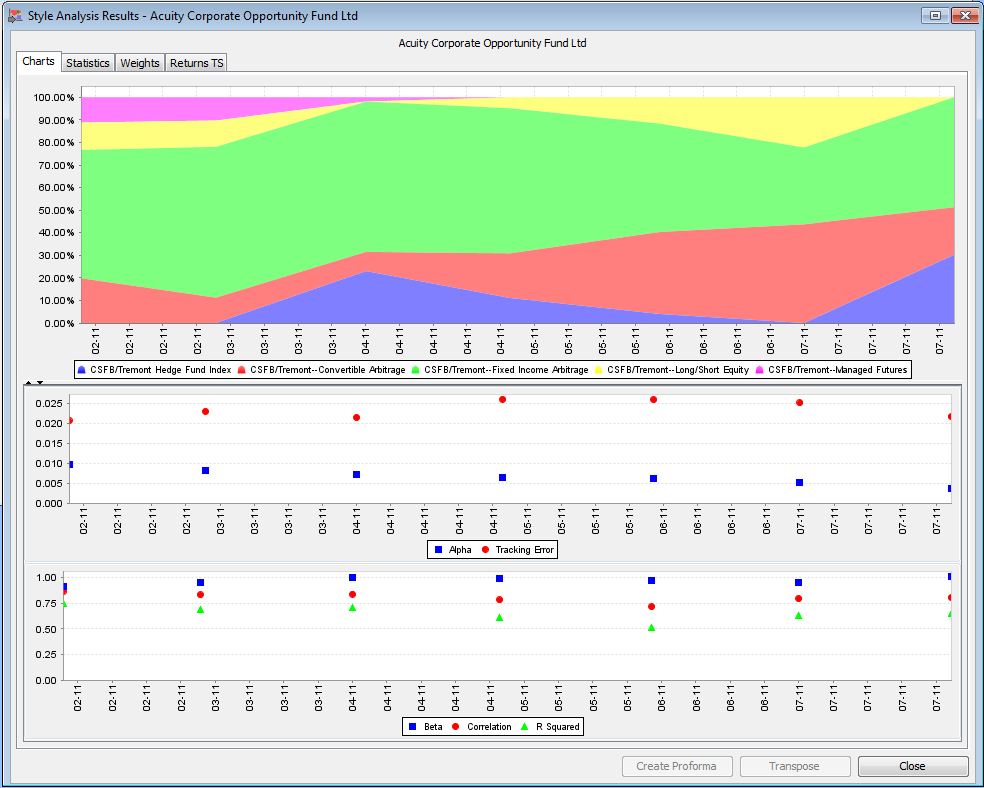984x788 pixels.
Task: Click the blue Hedge Fund Index legend marker
Action: coord(82,370)
